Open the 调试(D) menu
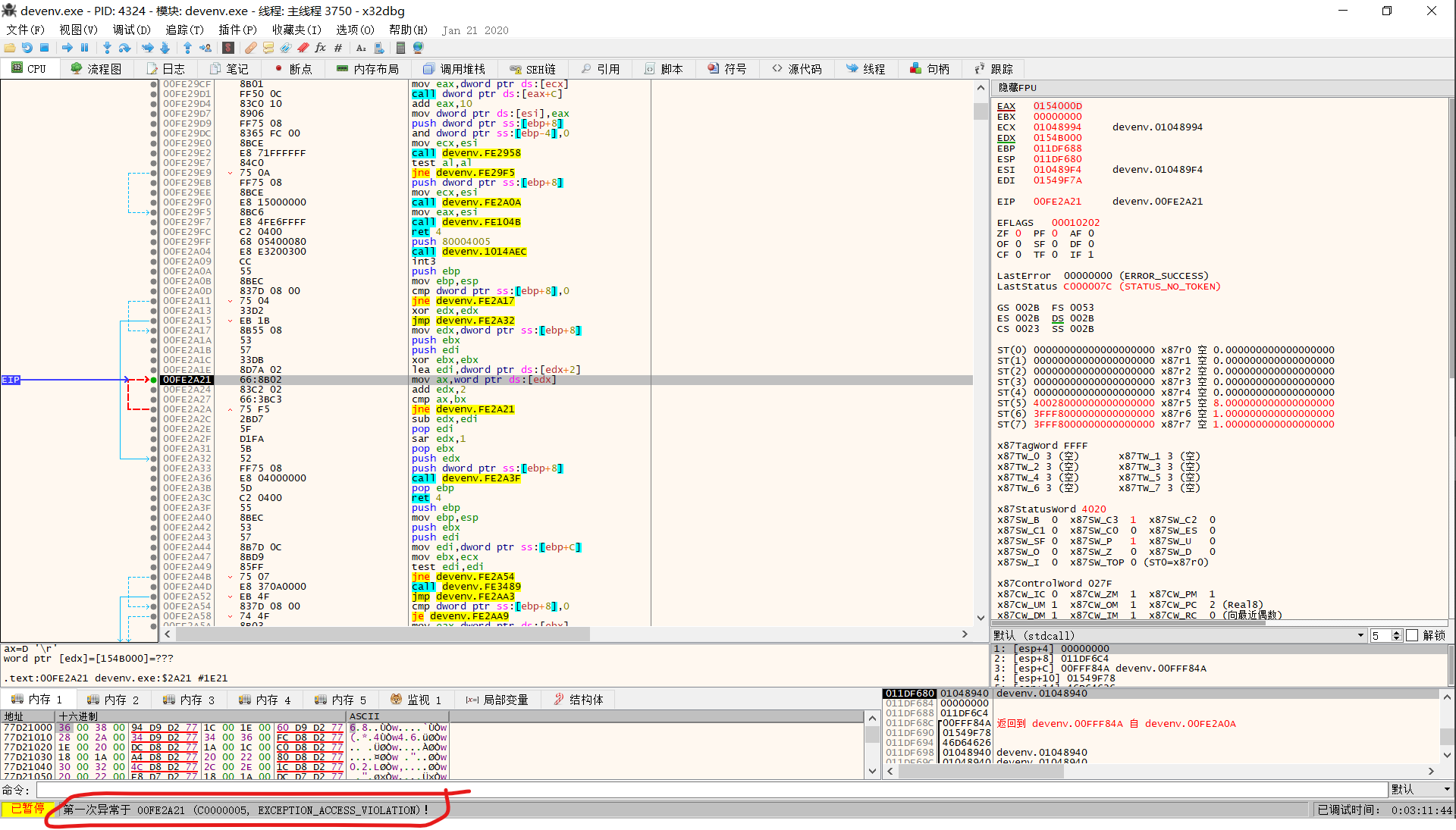Viewport: 1456px width, 830px height. [131, 30]
